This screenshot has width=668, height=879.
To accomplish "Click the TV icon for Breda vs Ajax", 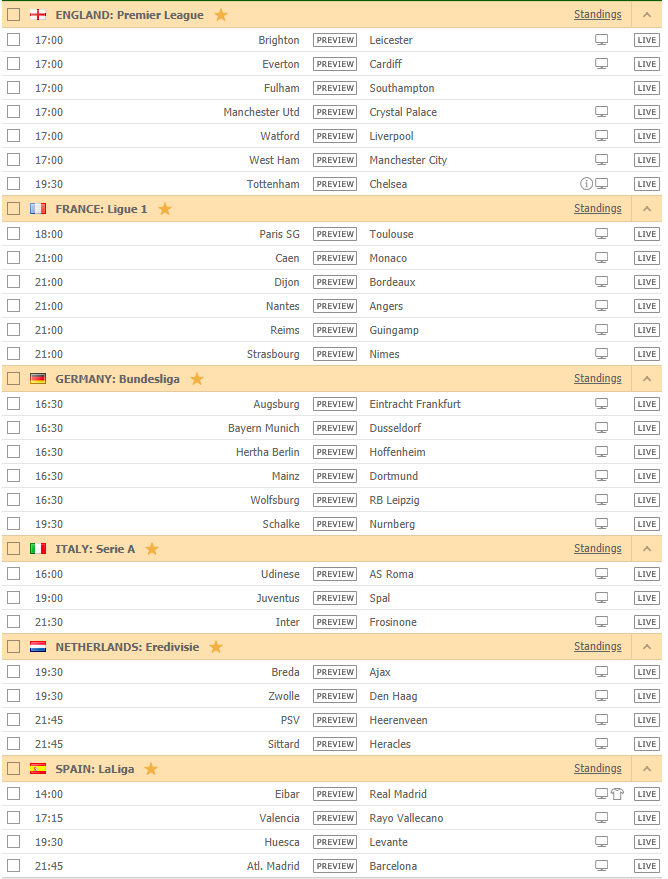I will (602, 672).
